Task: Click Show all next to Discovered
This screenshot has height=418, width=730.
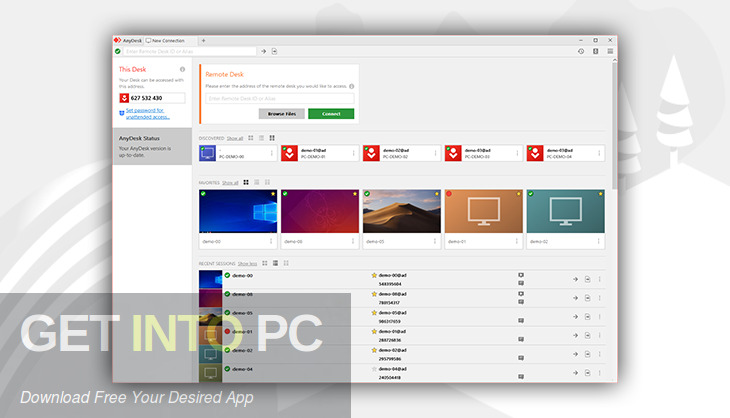Action: pos(235,138)
